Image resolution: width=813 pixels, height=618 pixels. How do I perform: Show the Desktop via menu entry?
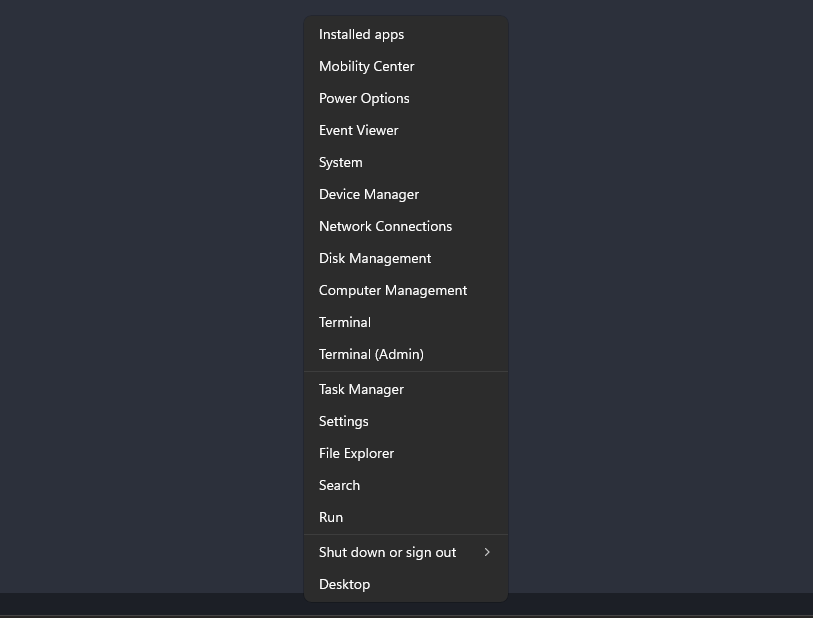(405, 584)
